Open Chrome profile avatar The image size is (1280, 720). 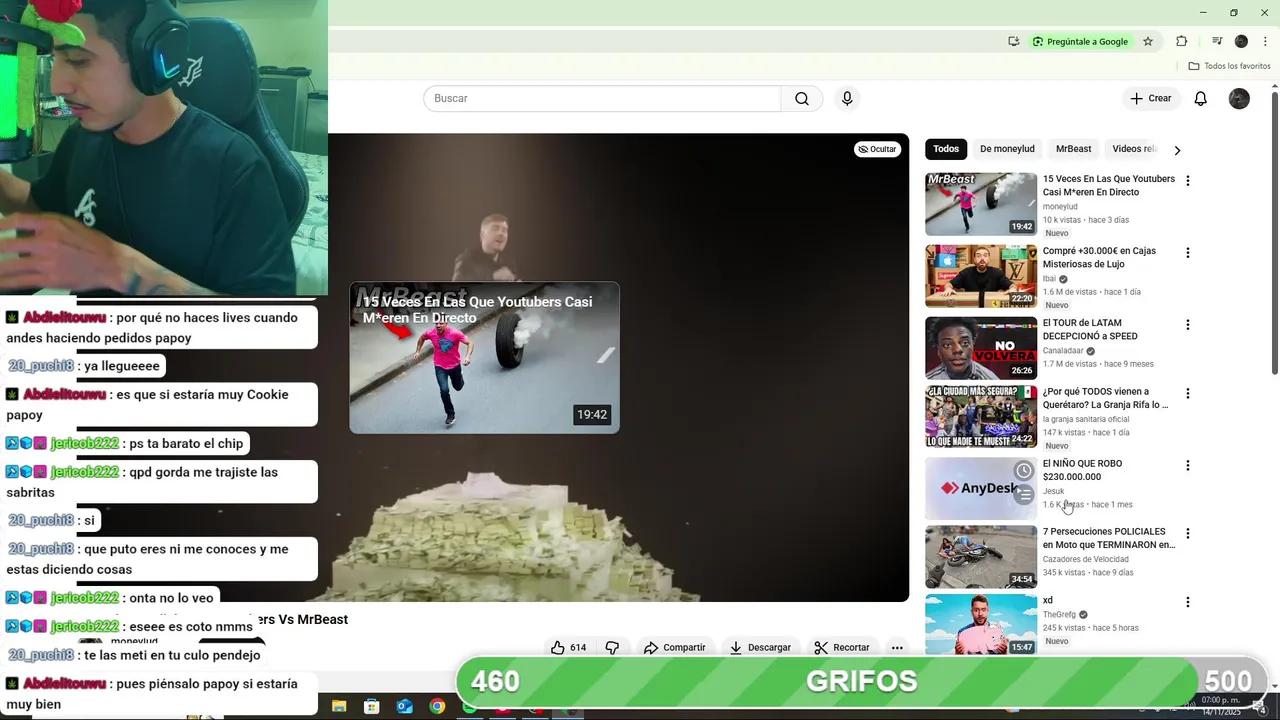[x=1241, y=41]
